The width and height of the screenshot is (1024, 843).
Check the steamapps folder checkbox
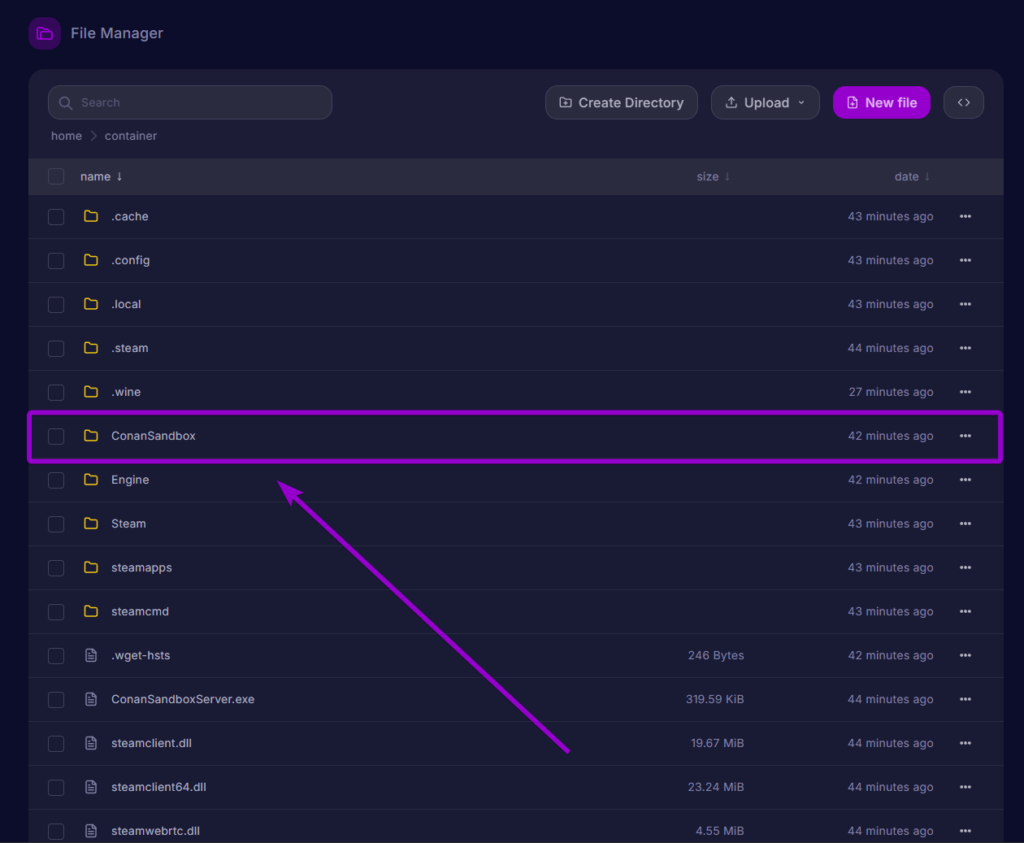pyautogui.click(x=56, y=568)
